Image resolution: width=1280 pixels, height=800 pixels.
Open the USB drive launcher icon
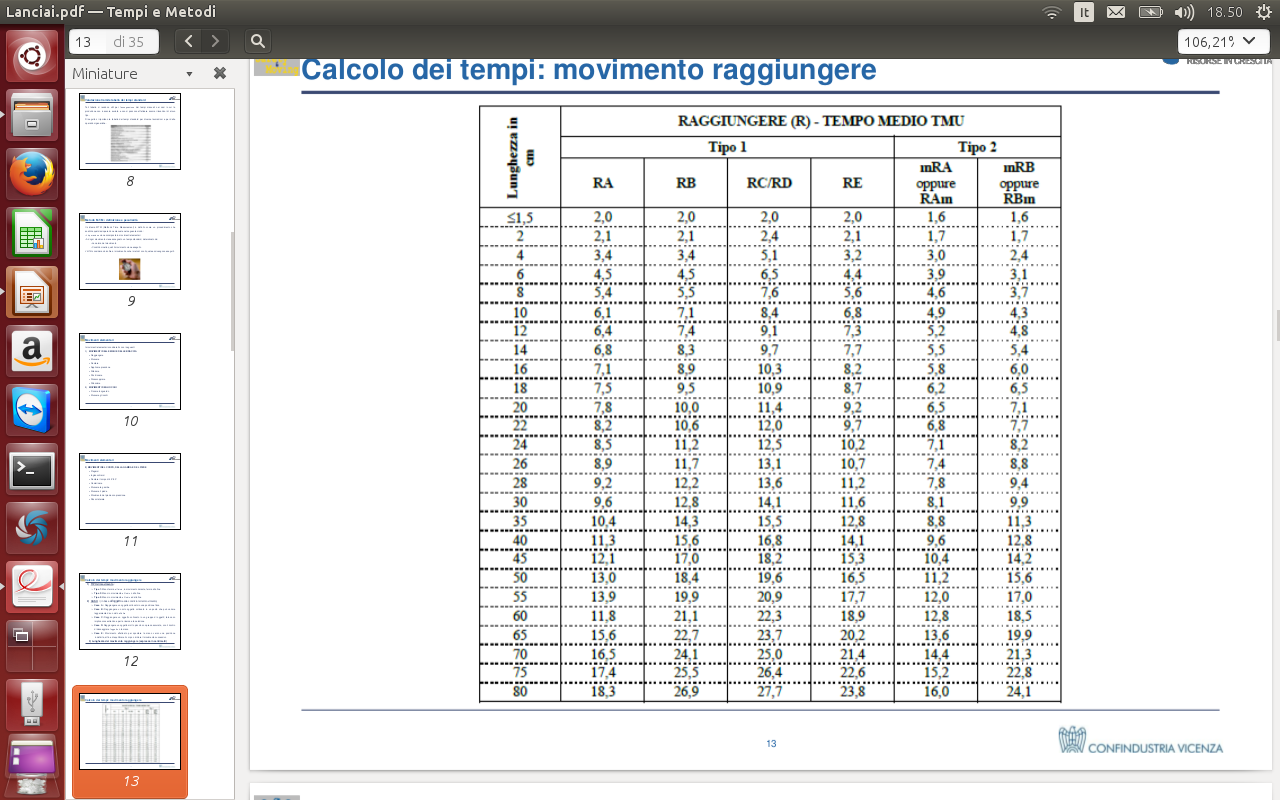(32, 706)
